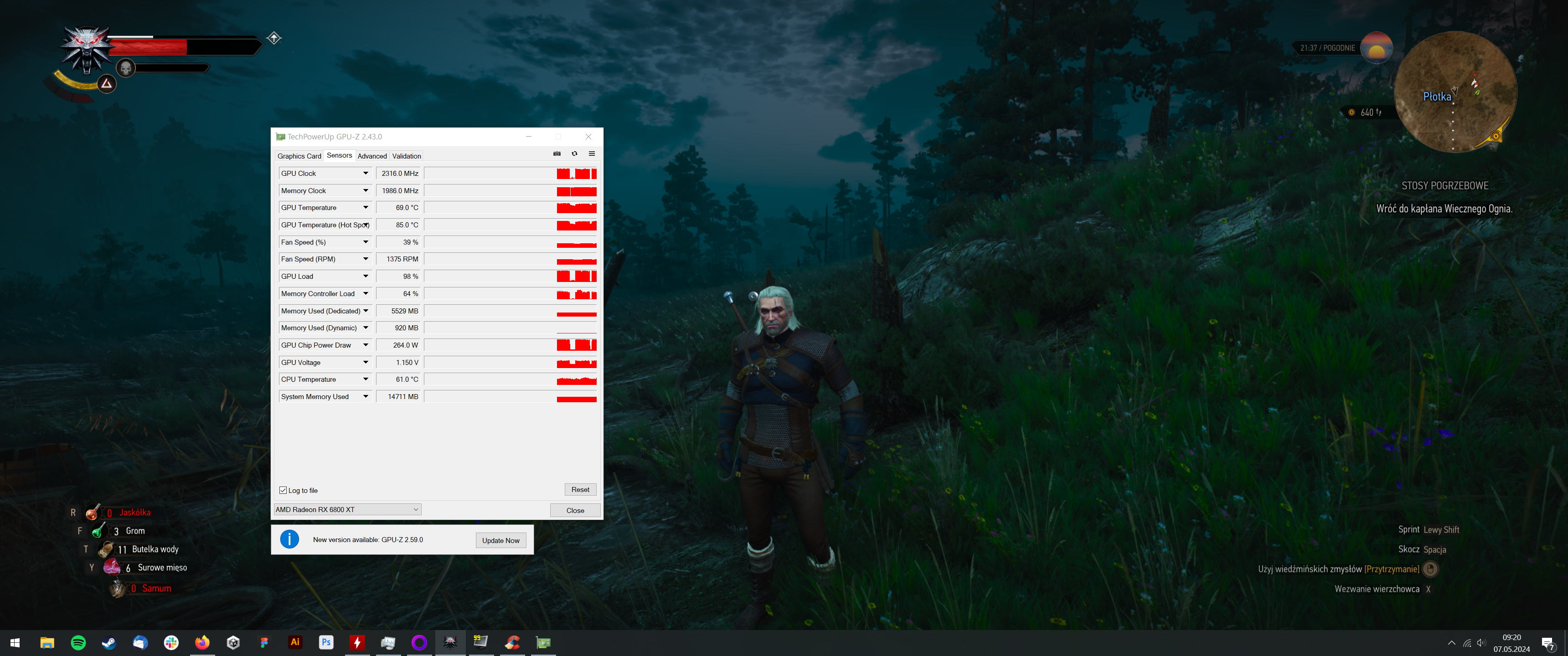Launch Spotify from the taskbar
This screenshot has height=656, width=1568.
(78, 643)
